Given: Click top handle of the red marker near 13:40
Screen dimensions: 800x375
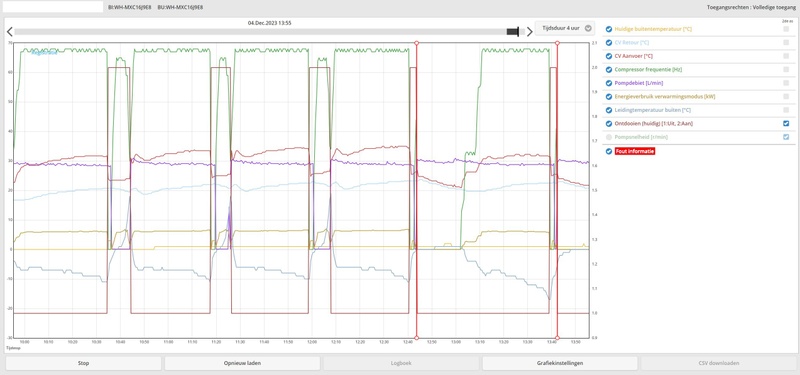Looking at the screenshot, I should (x=557, y=43).
